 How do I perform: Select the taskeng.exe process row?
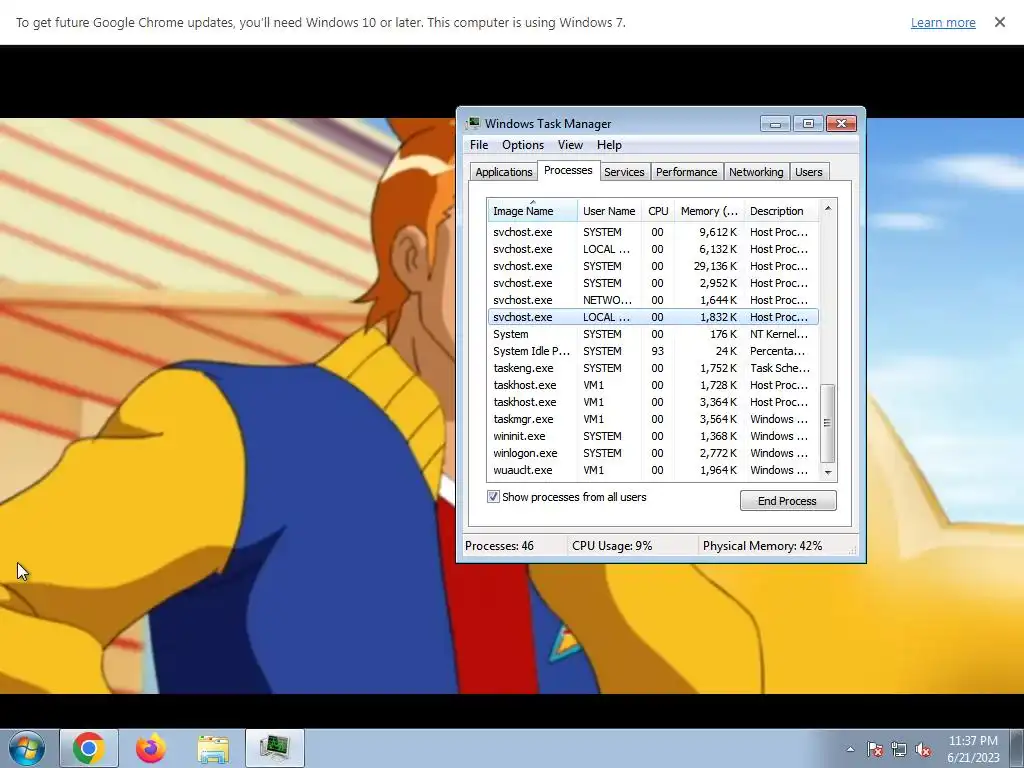[653, 368]
